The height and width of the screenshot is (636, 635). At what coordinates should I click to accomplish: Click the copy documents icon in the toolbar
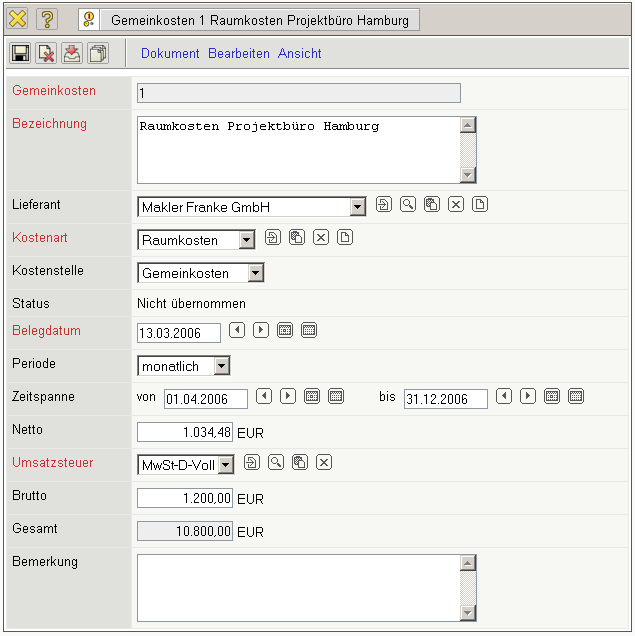coord(98,54)
